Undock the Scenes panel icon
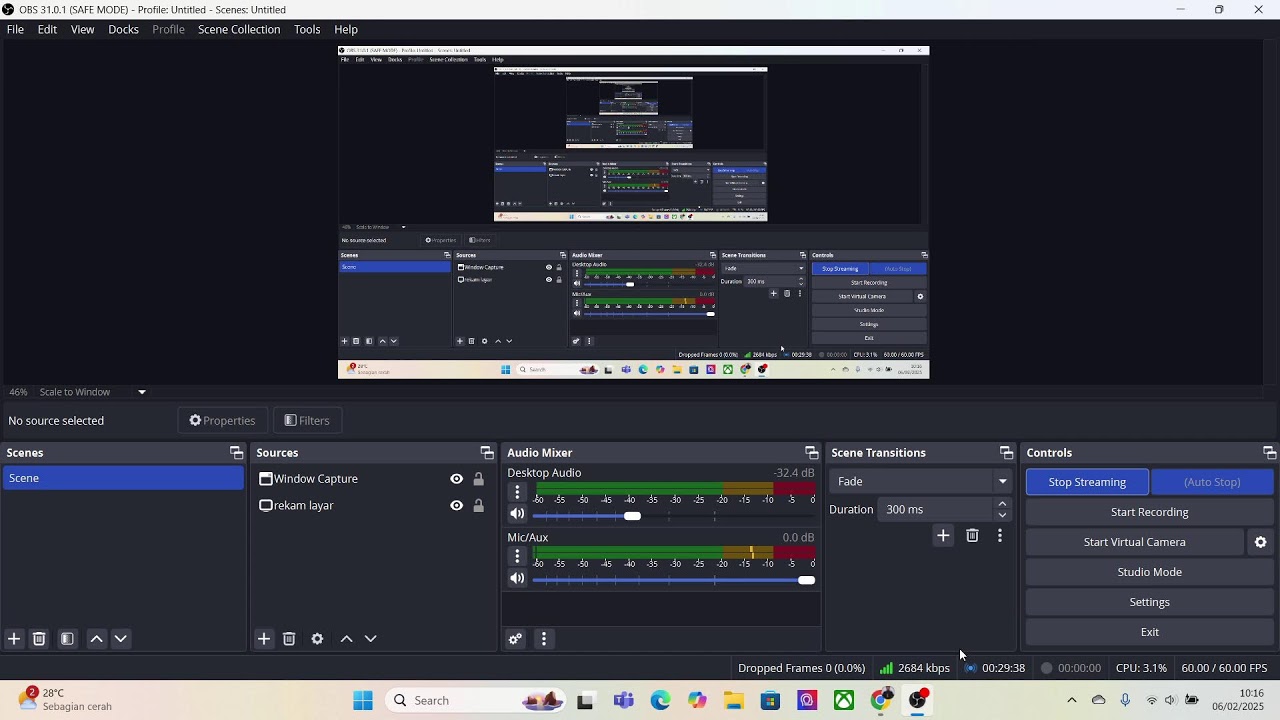 pos(236,453)
